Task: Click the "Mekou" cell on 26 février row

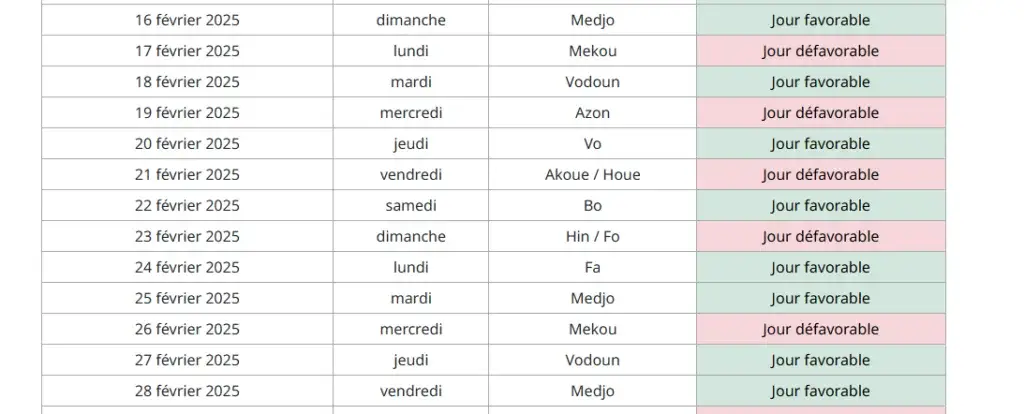Action: tap(592, 329)
